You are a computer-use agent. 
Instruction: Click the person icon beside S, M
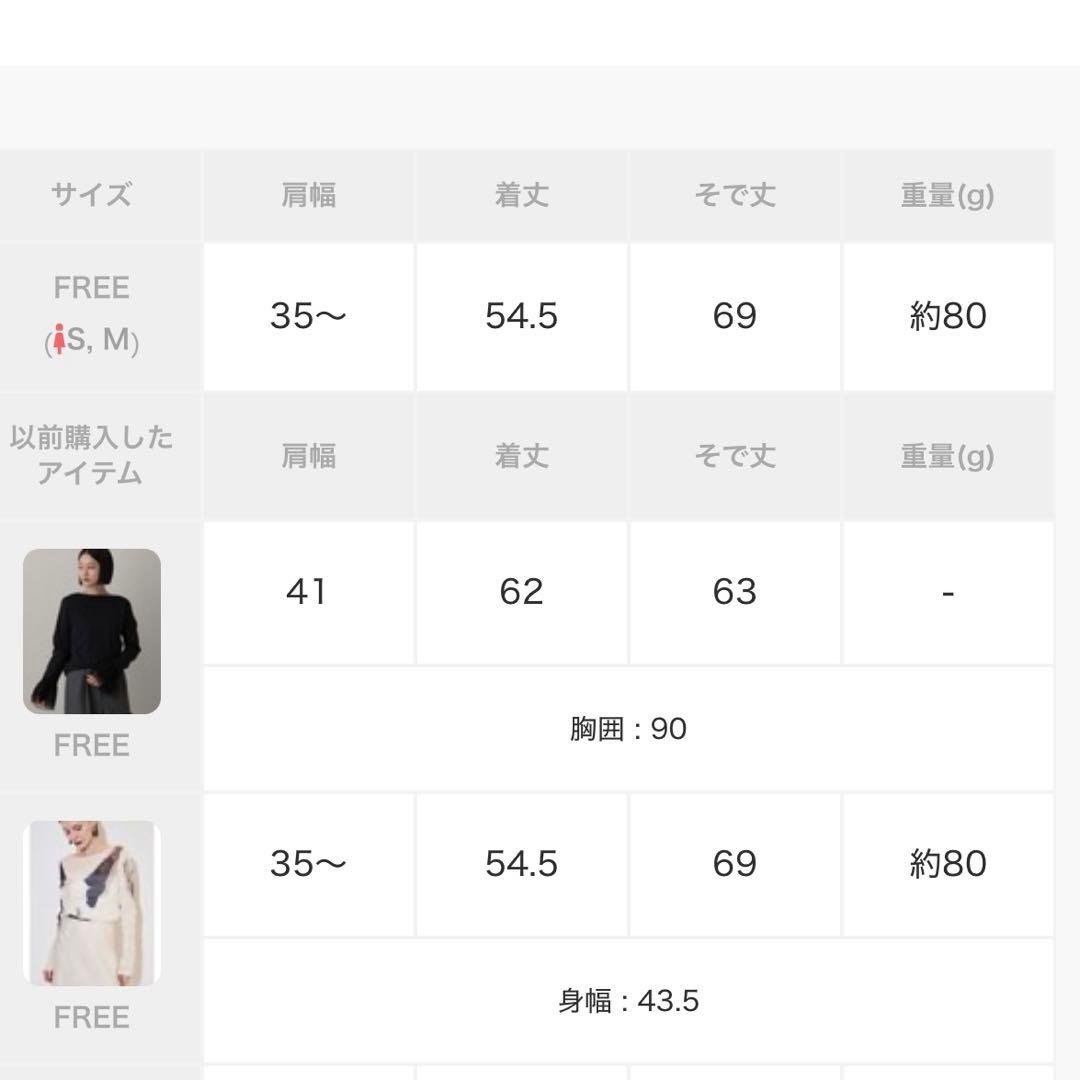click(60, 341)
